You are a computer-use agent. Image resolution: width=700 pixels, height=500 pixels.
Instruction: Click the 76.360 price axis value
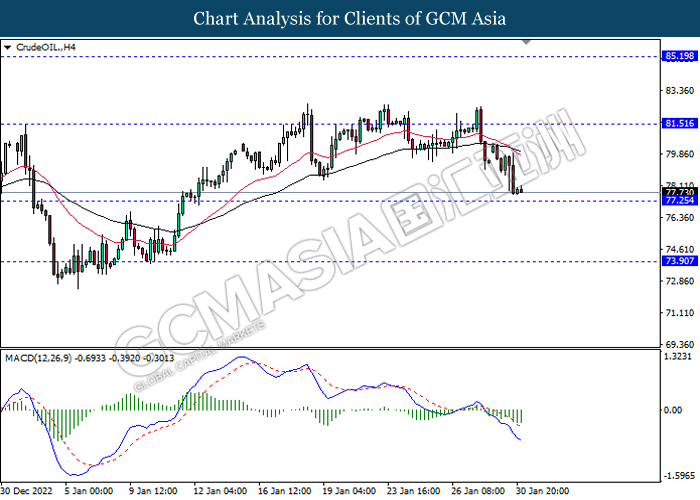[679, 217]
